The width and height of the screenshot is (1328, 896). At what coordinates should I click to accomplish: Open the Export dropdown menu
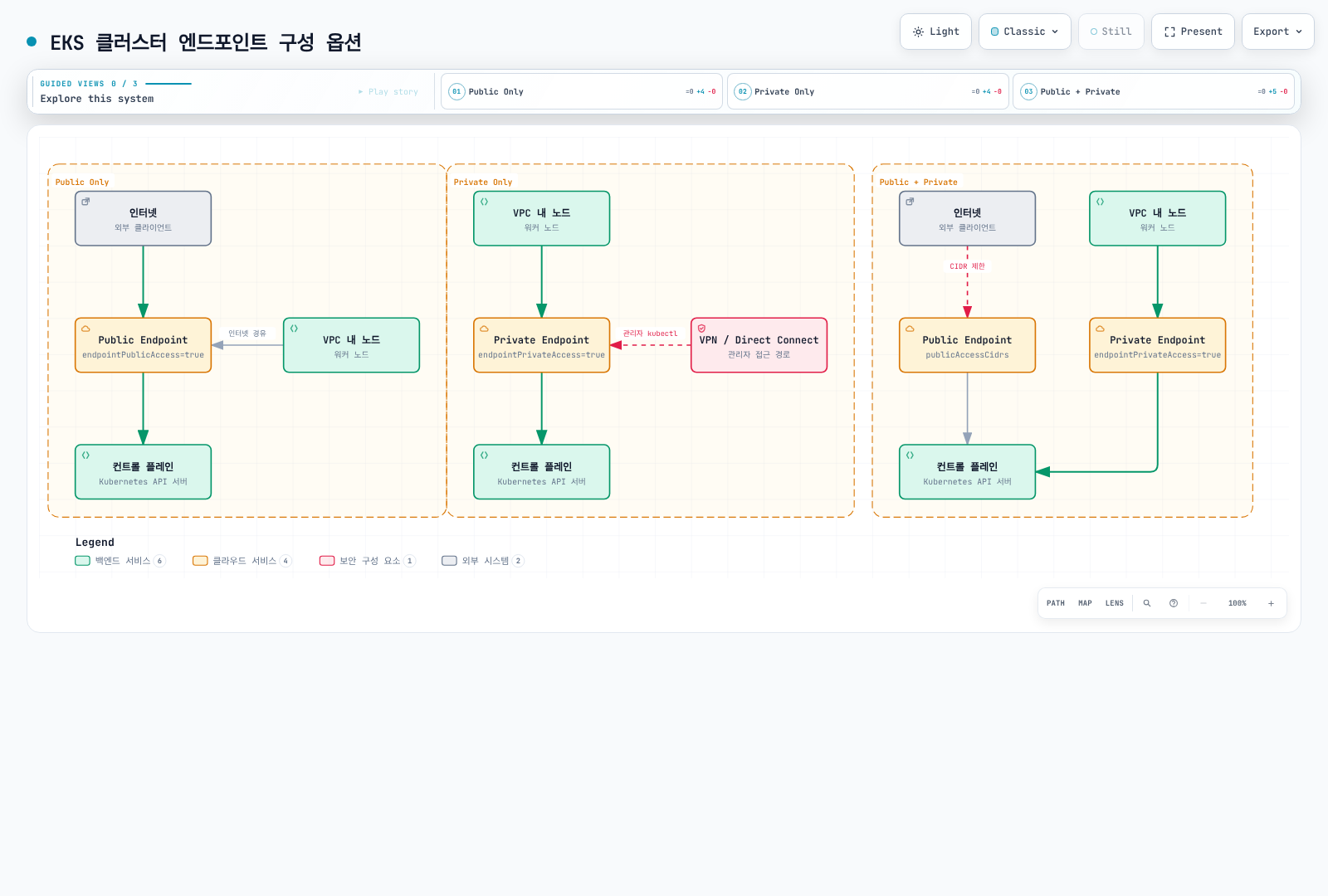(1277, 32)
